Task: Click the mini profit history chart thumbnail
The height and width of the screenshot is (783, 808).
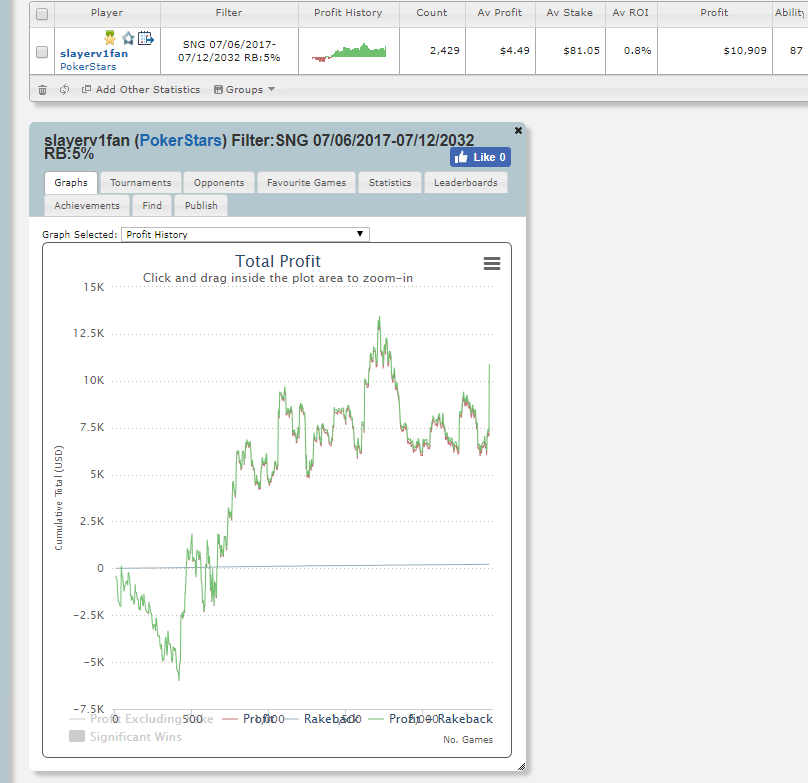Action: pos(349,52)
